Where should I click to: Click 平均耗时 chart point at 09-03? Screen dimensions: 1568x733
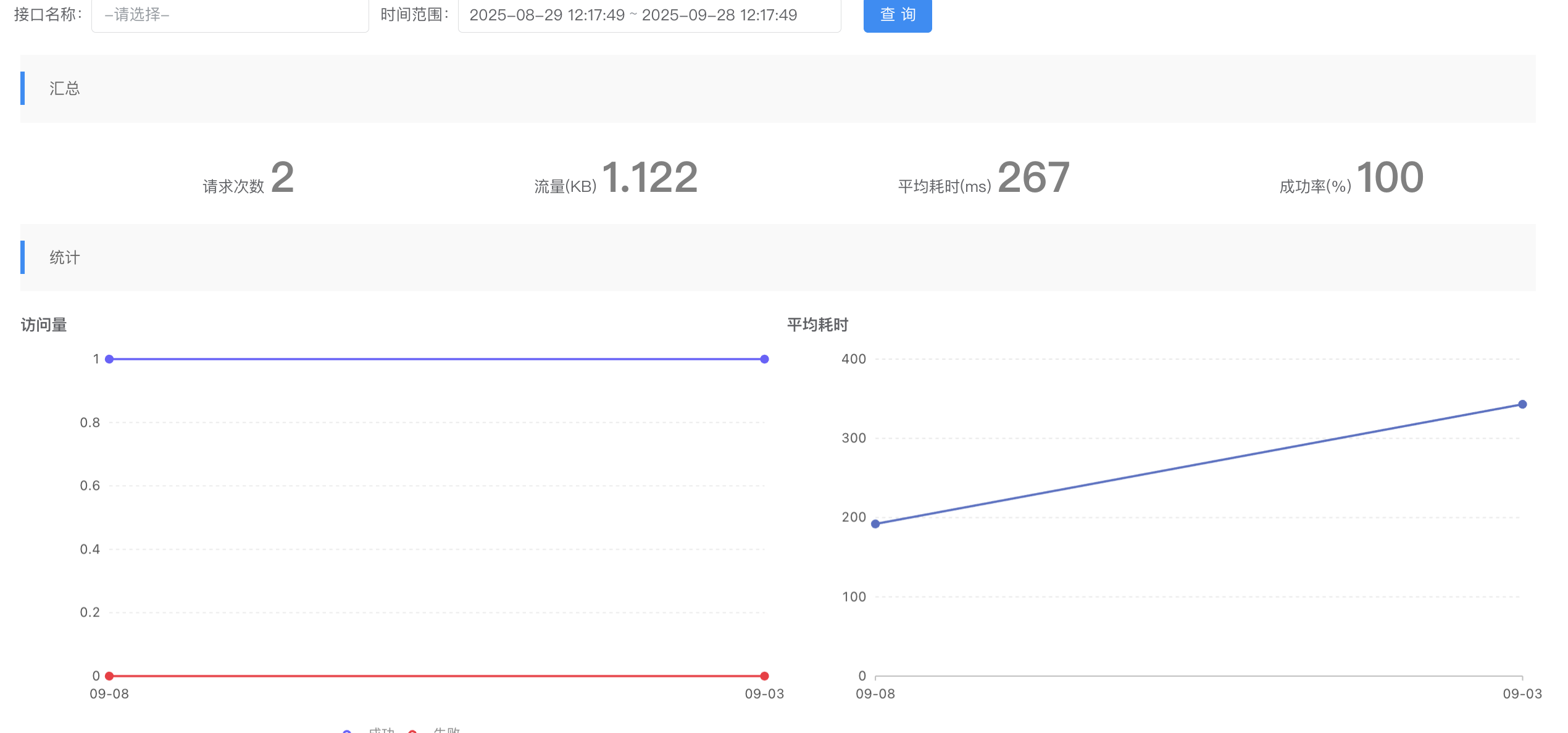pyautogui.click(x=1522, y=404)
